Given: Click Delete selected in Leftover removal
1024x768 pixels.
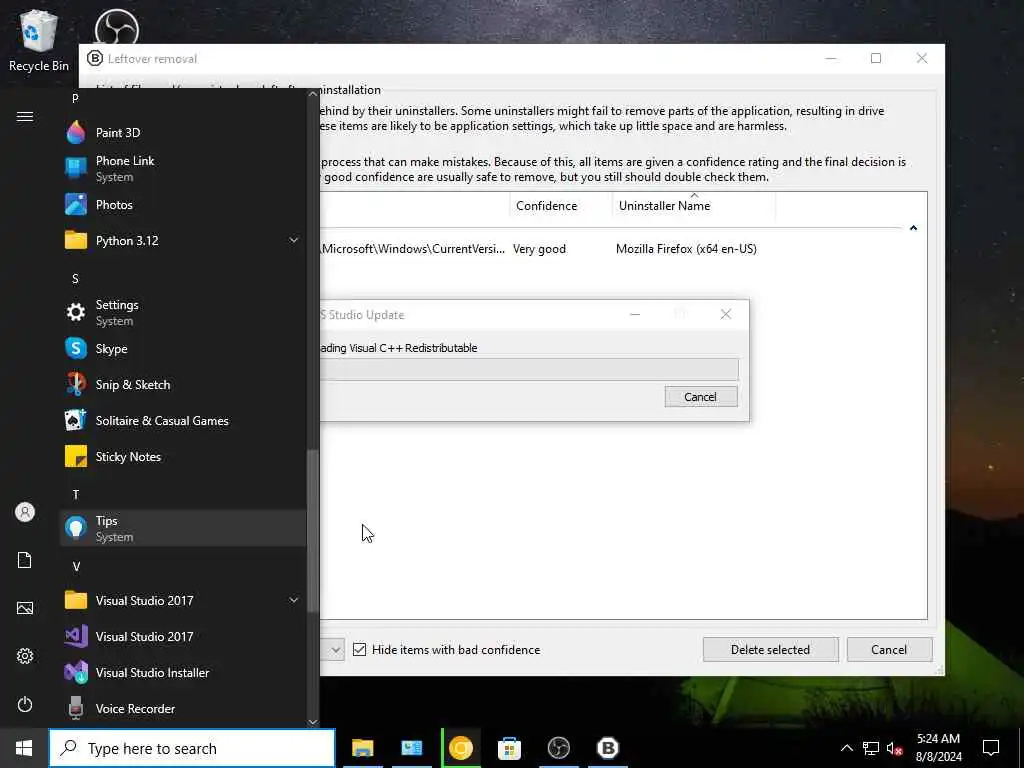Looking at the screenshot, I should (771, 649).
